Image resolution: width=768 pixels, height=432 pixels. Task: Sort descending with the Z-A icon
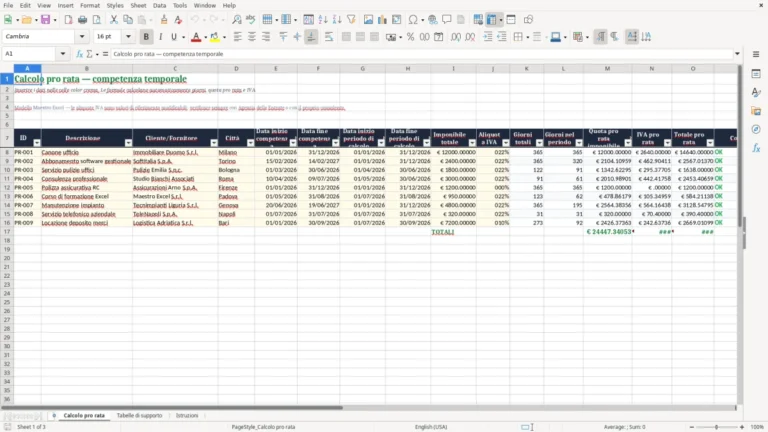tap(337, 20)
